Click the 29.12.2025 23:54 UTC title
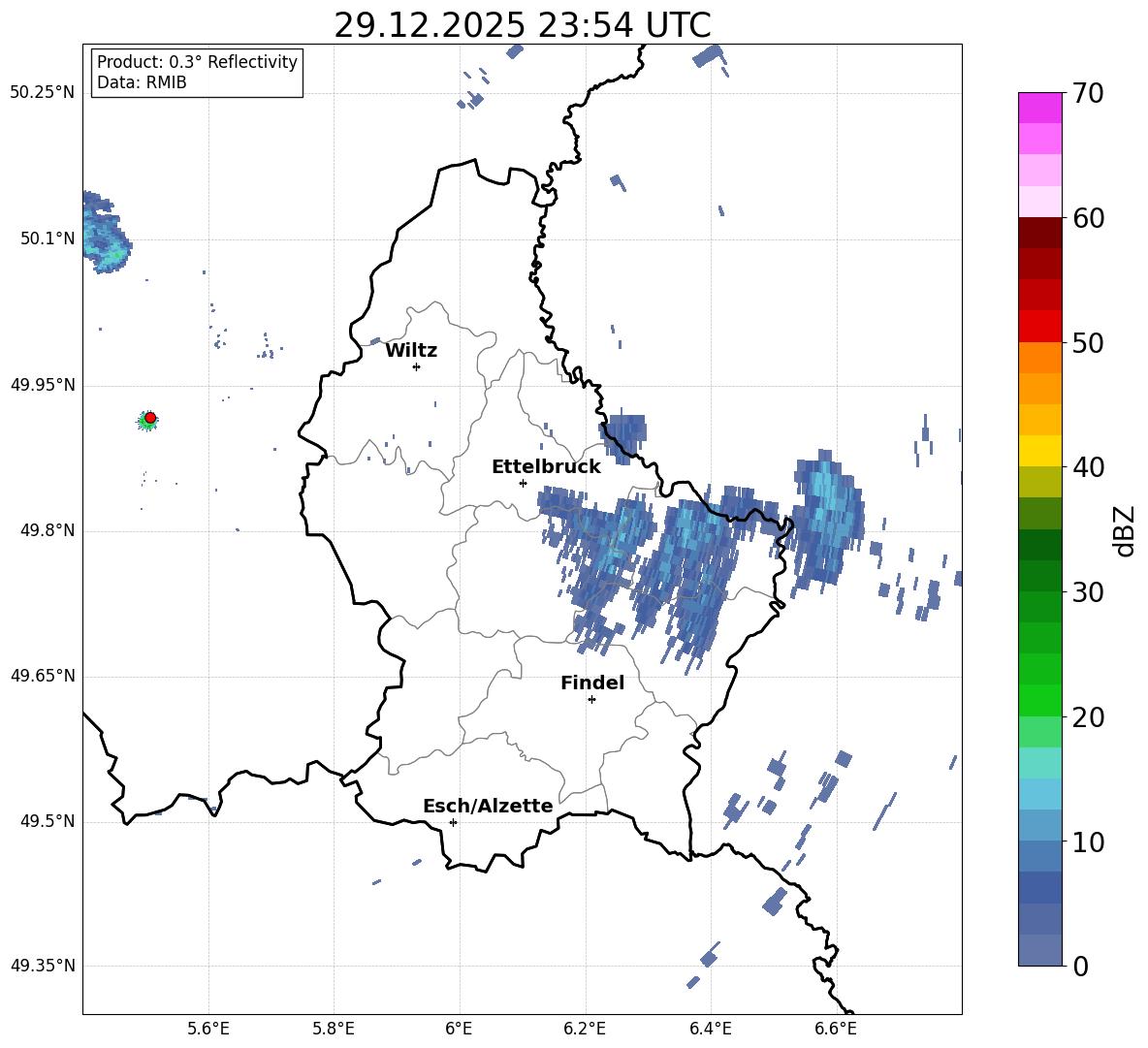This screenshot has width=1148, height=1048. [522, 25]
